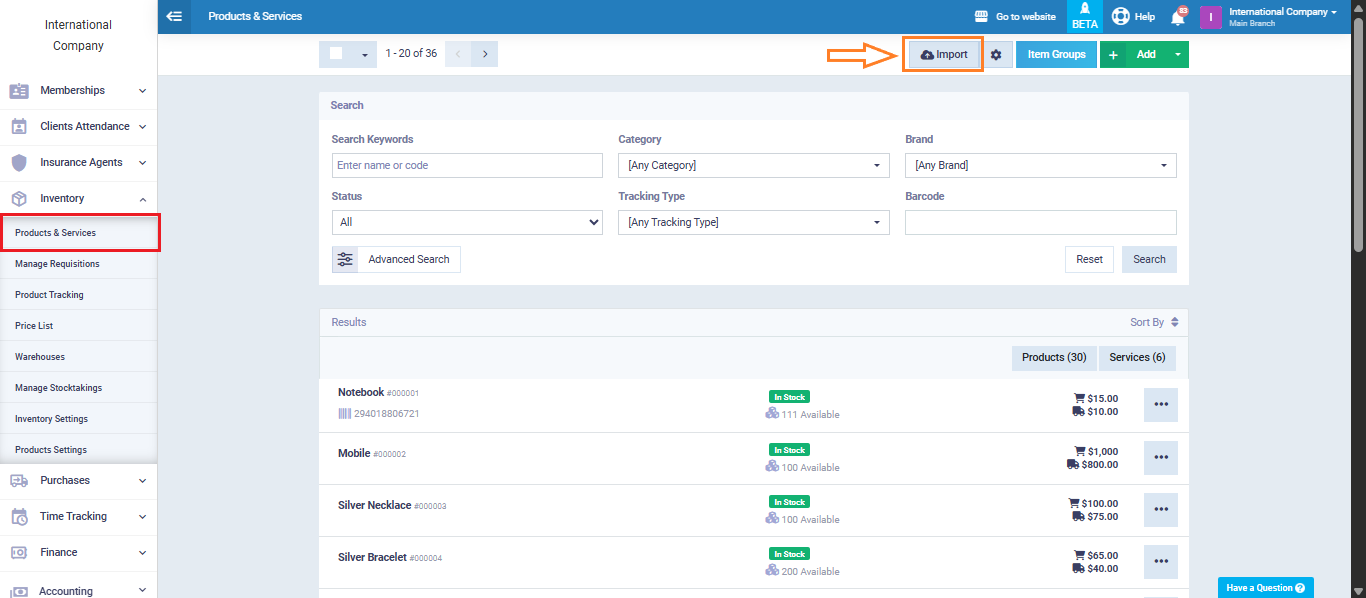The width and height of the screenshot is (1366, 598).
Task: Click the sidebar collapse arrow icon
Action: (x=174, y=16)
